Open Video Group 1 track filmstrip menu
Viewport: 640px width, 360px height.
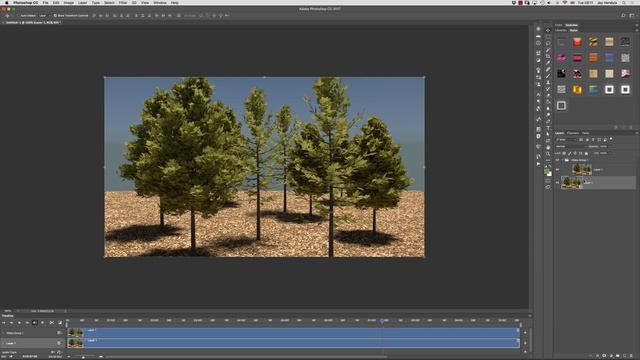59,333
